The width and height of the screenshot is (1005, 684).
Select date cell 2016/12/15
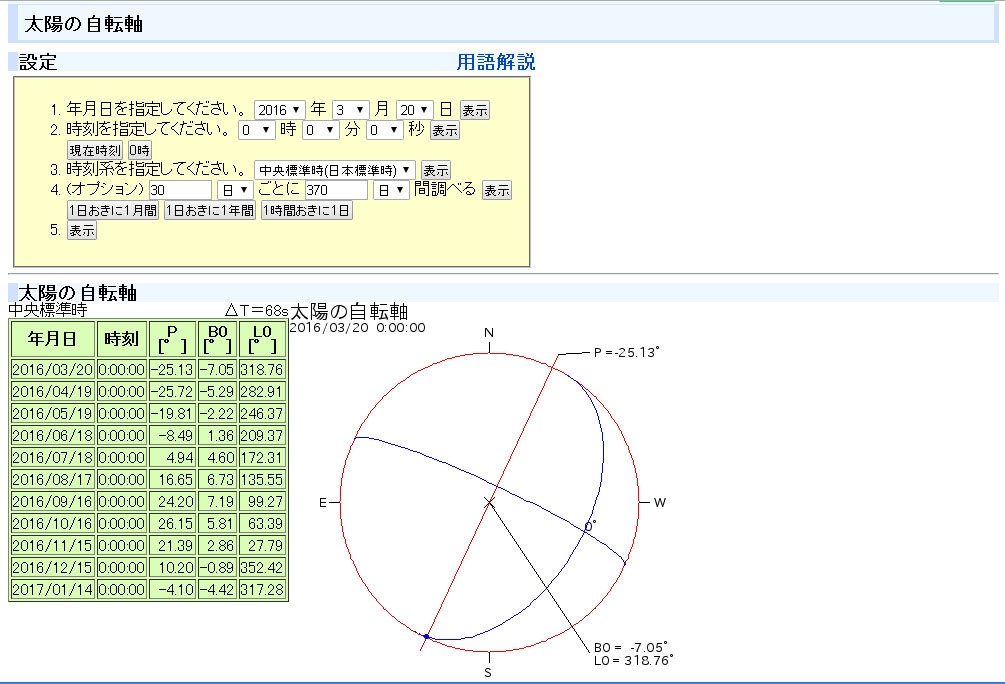click(x=53, y=567)
